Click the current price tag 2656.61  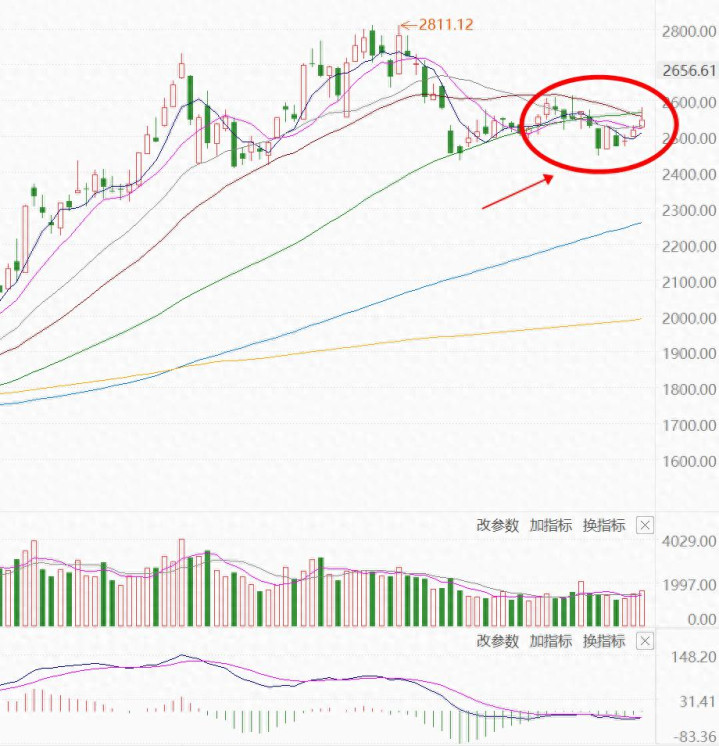point(688,71)
